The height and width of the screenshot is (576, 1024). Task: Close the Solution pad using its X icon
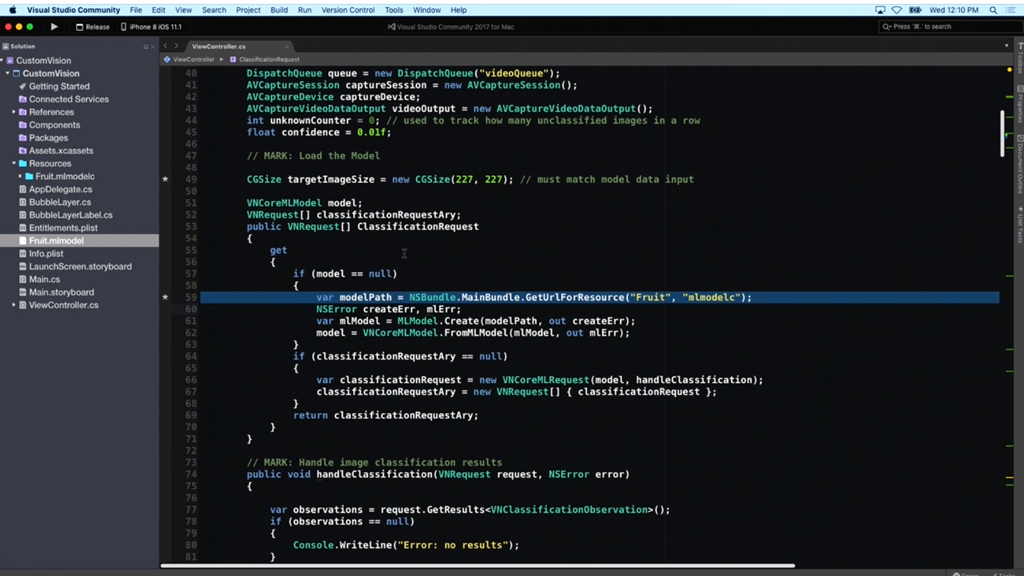(x=152, y=46)
